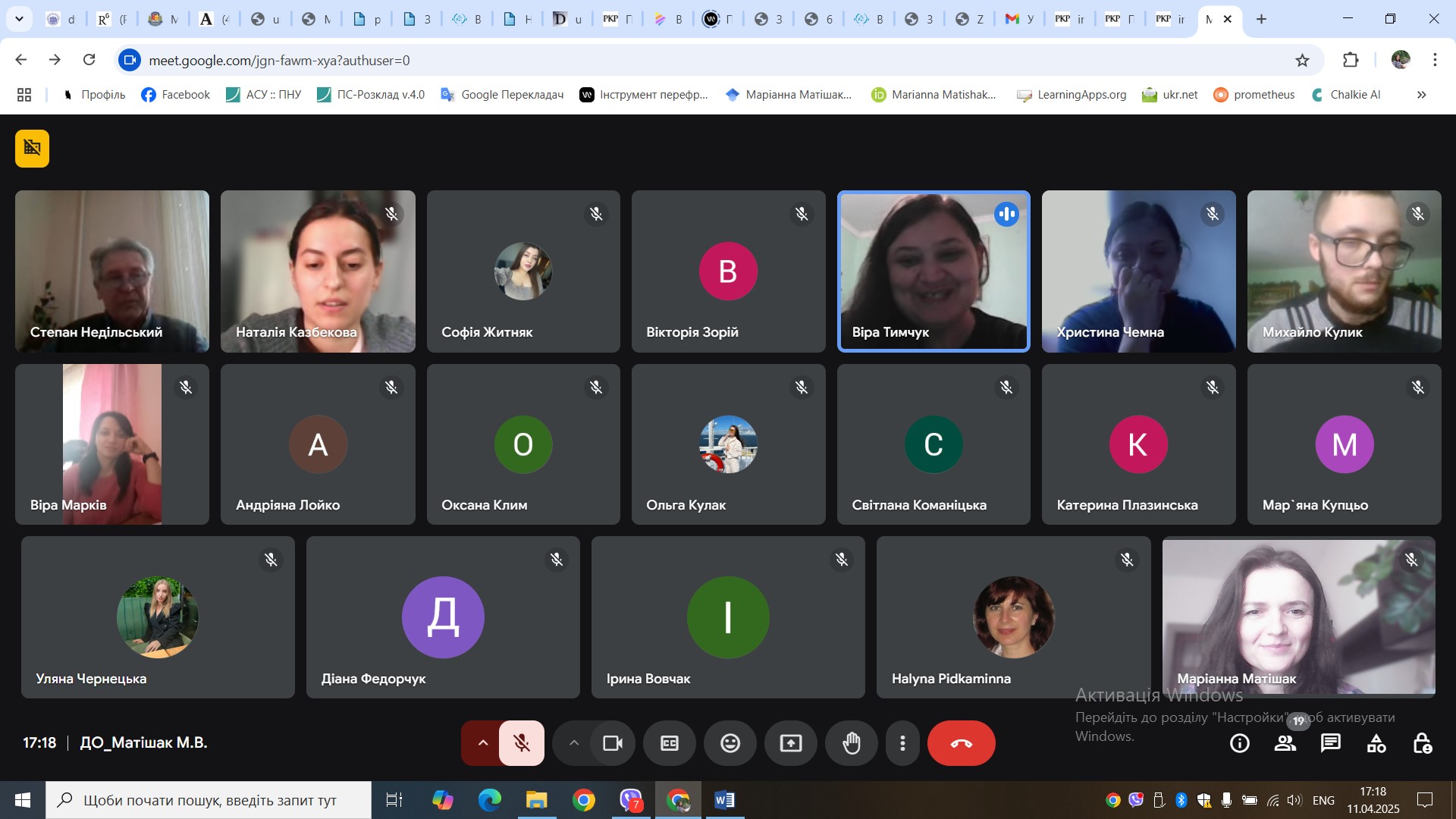Open the Facebook bookmark
The image size is (1456, 819).
[175, 95]
